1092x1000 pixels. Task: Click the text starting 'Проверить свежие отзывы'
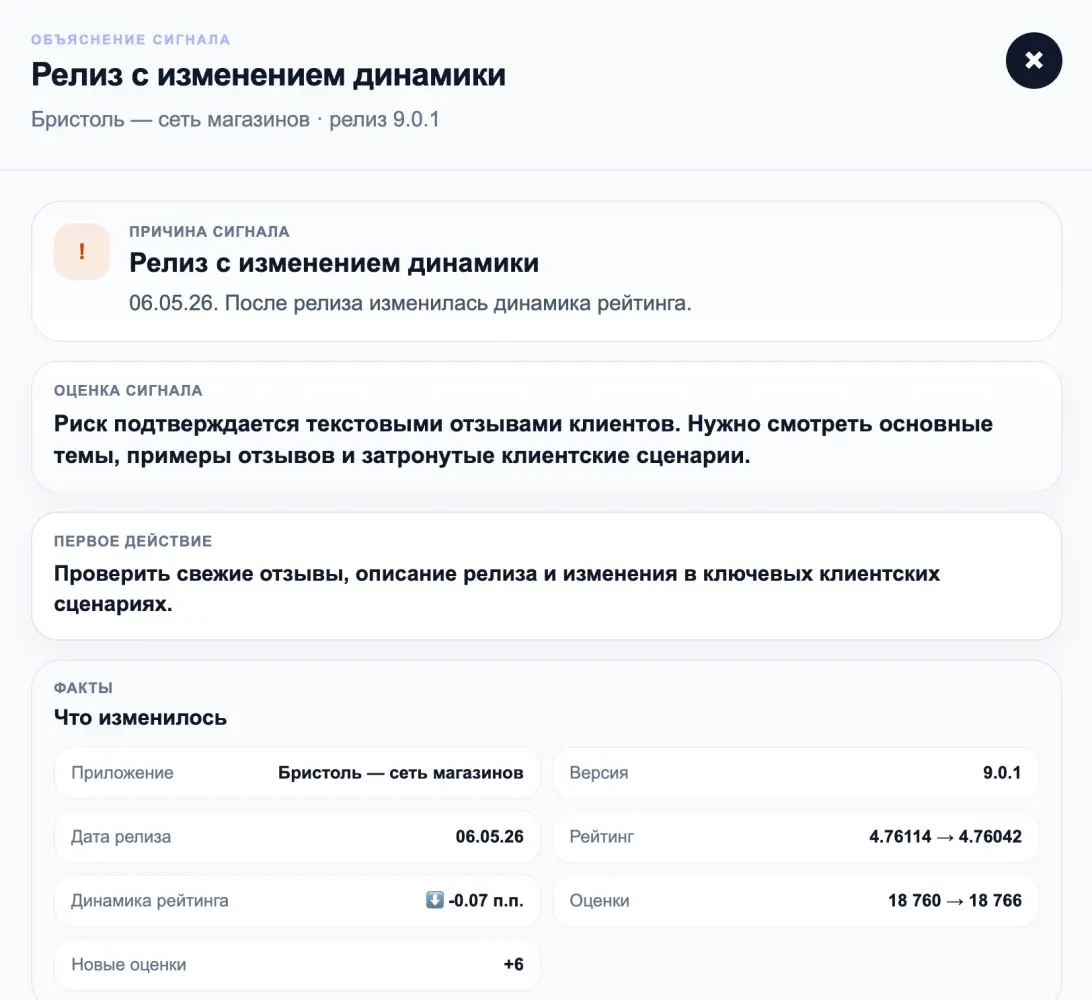click(x=497, y=588)
